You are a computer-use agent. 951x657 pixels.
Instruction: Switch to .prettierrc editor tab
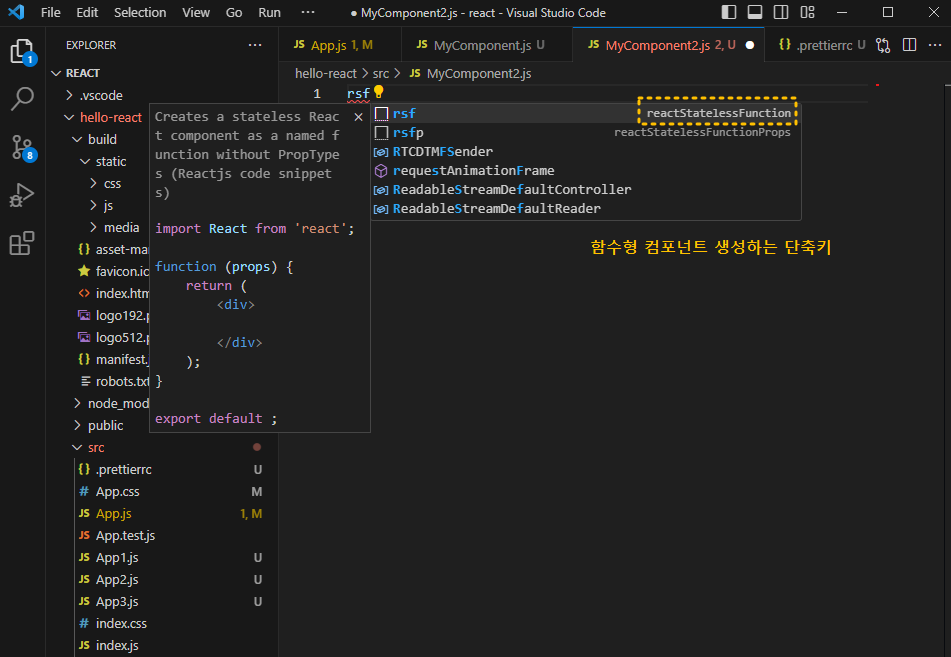click(x=821, y=45)
